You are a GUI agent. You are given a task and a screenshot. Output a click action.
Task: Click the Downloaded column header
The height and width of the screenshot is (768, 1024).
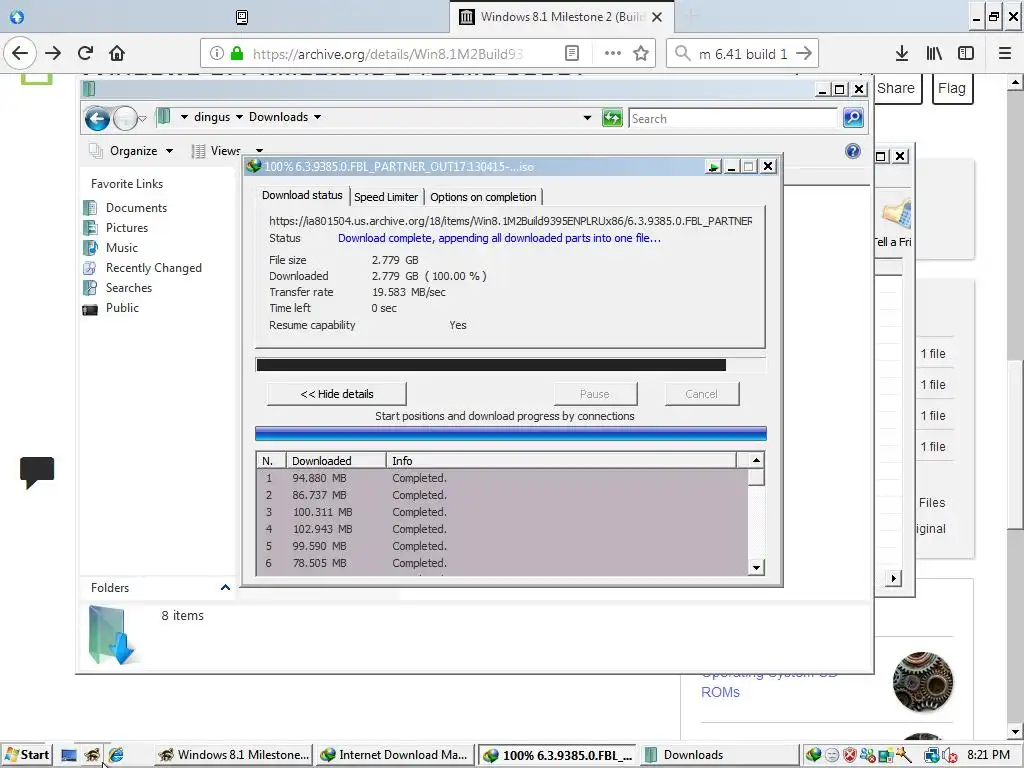(x=336, y=460)
